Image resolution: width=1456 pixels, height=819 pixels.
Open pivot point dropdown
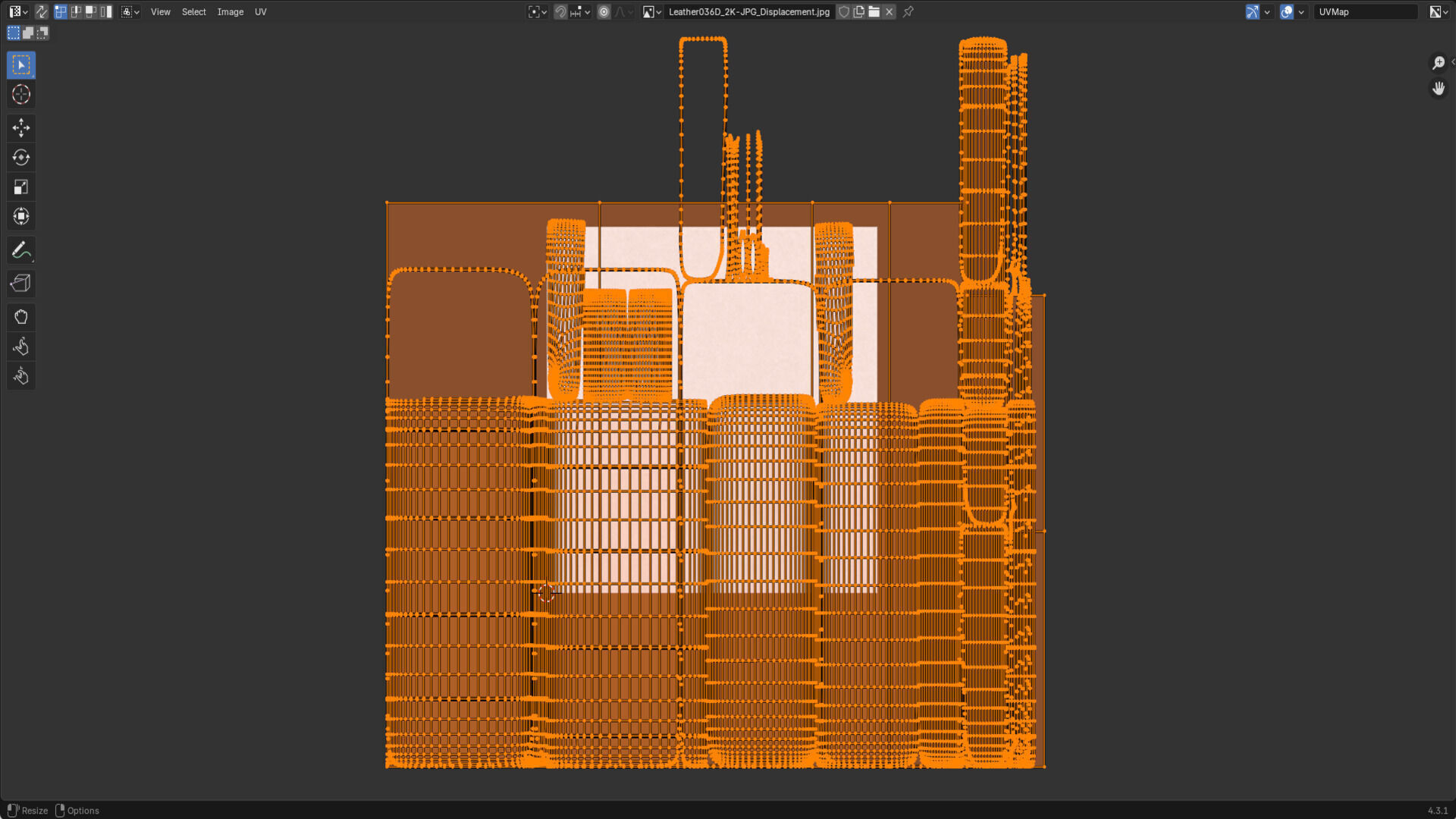538,11
